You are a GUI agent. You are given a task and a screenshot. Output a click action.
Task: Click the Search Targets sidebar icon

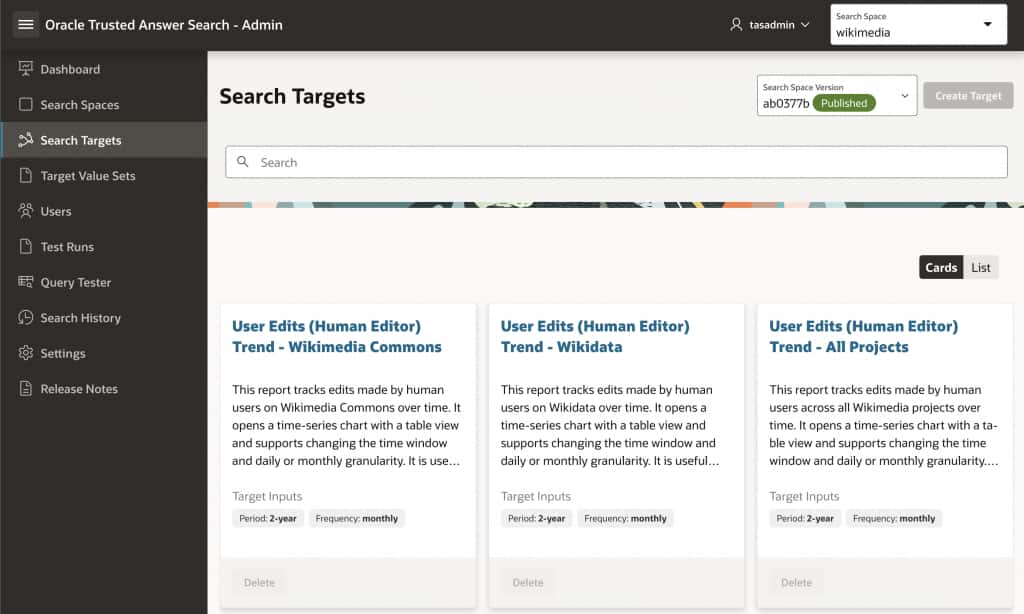[x=25, y=140]
